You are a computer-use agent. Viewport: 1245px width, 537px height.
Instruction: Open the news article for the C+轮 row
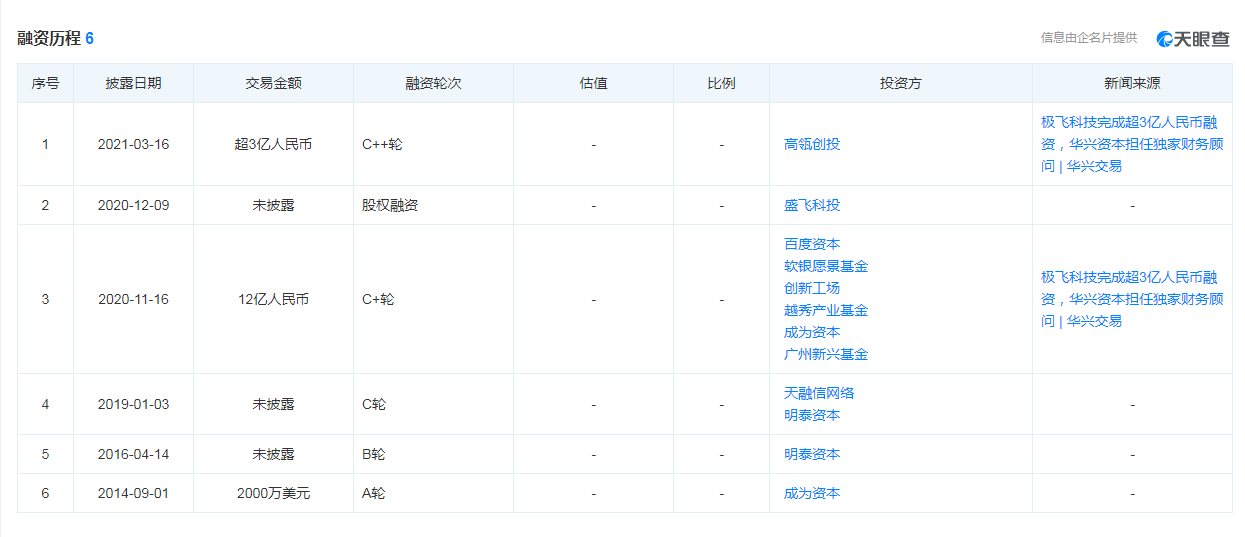tap(1131, 299)
